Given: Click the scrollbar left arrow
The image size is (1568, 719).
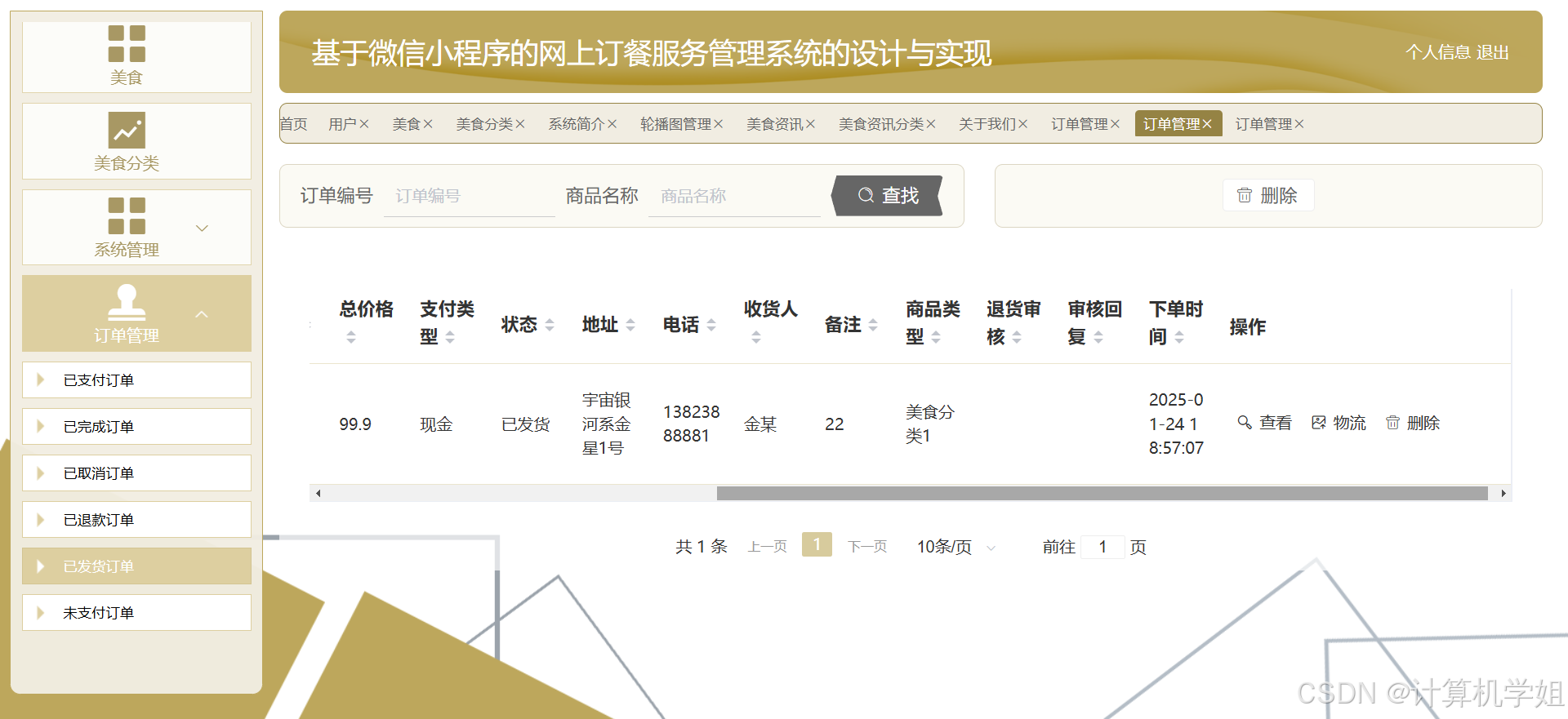Looking at the screenshot, I should pos(318,493).
